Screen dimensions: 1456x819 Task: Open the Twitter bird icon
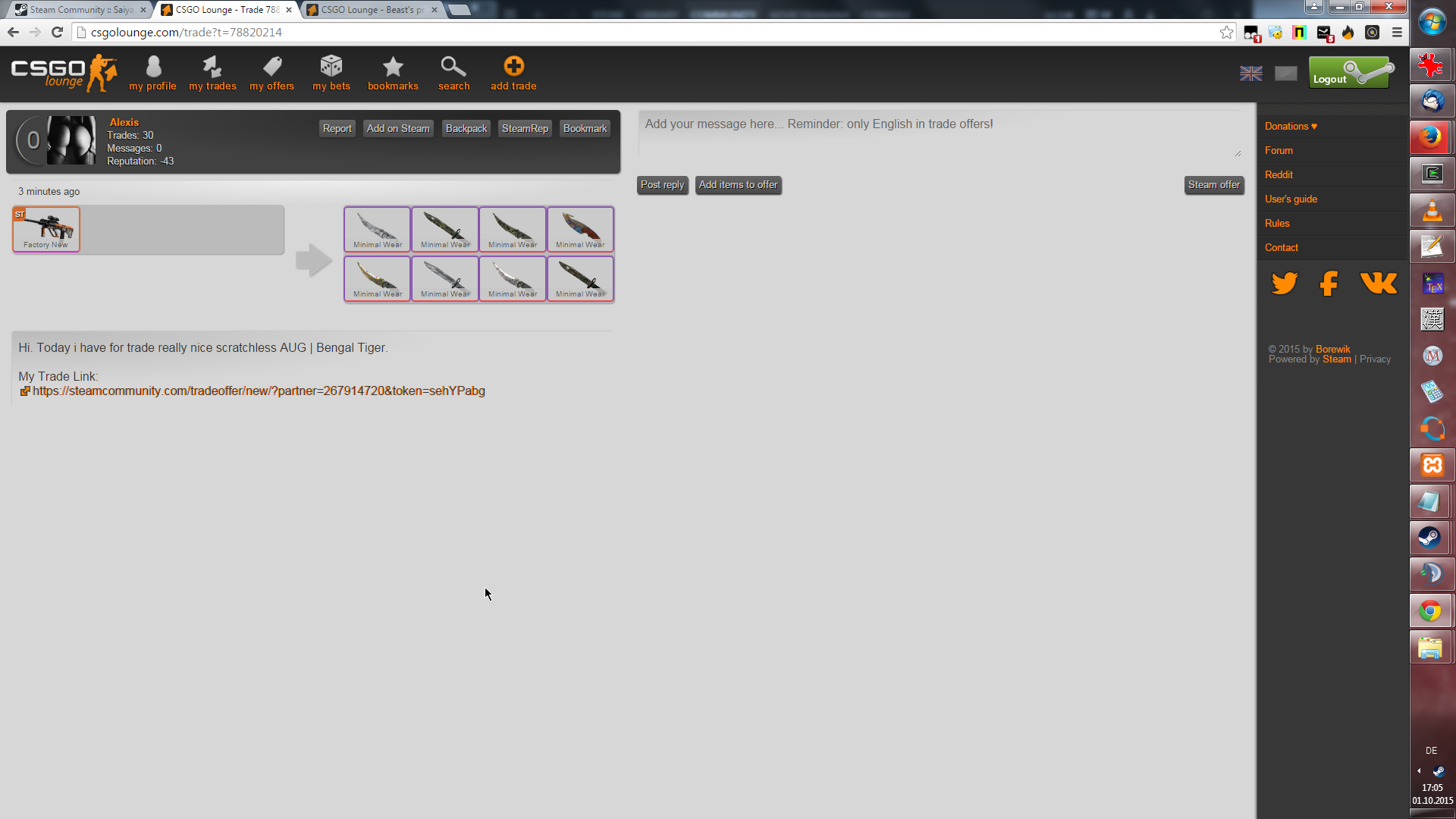tap(1284, 283)
